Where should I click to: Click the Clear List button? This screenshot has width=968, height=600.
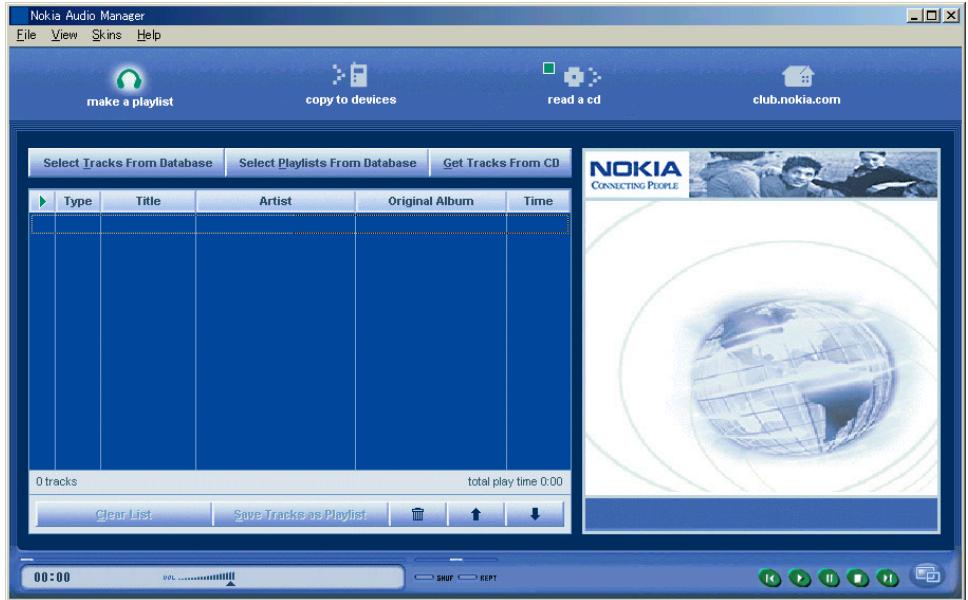tap(123, 514)
